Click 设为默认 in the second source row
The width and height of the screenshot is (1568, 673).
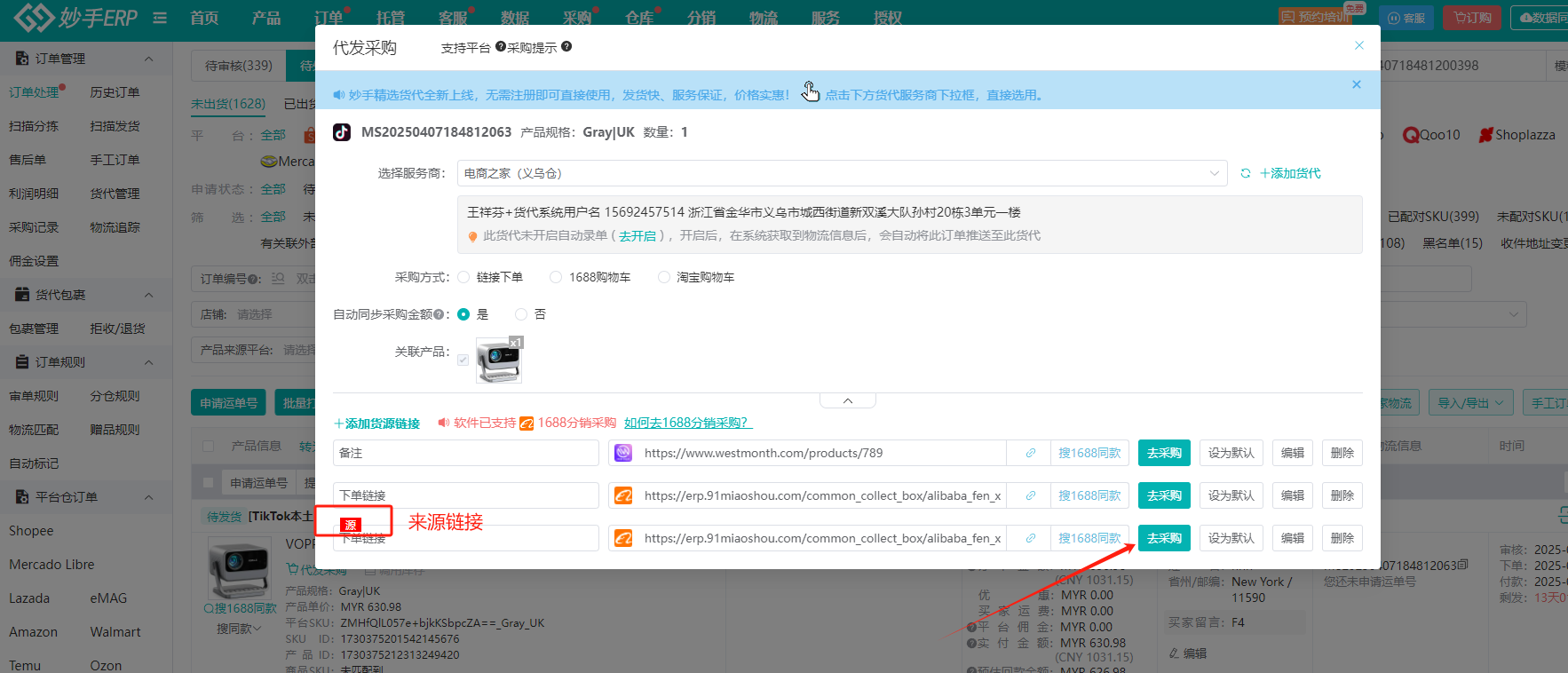(x=1231, y=495)
